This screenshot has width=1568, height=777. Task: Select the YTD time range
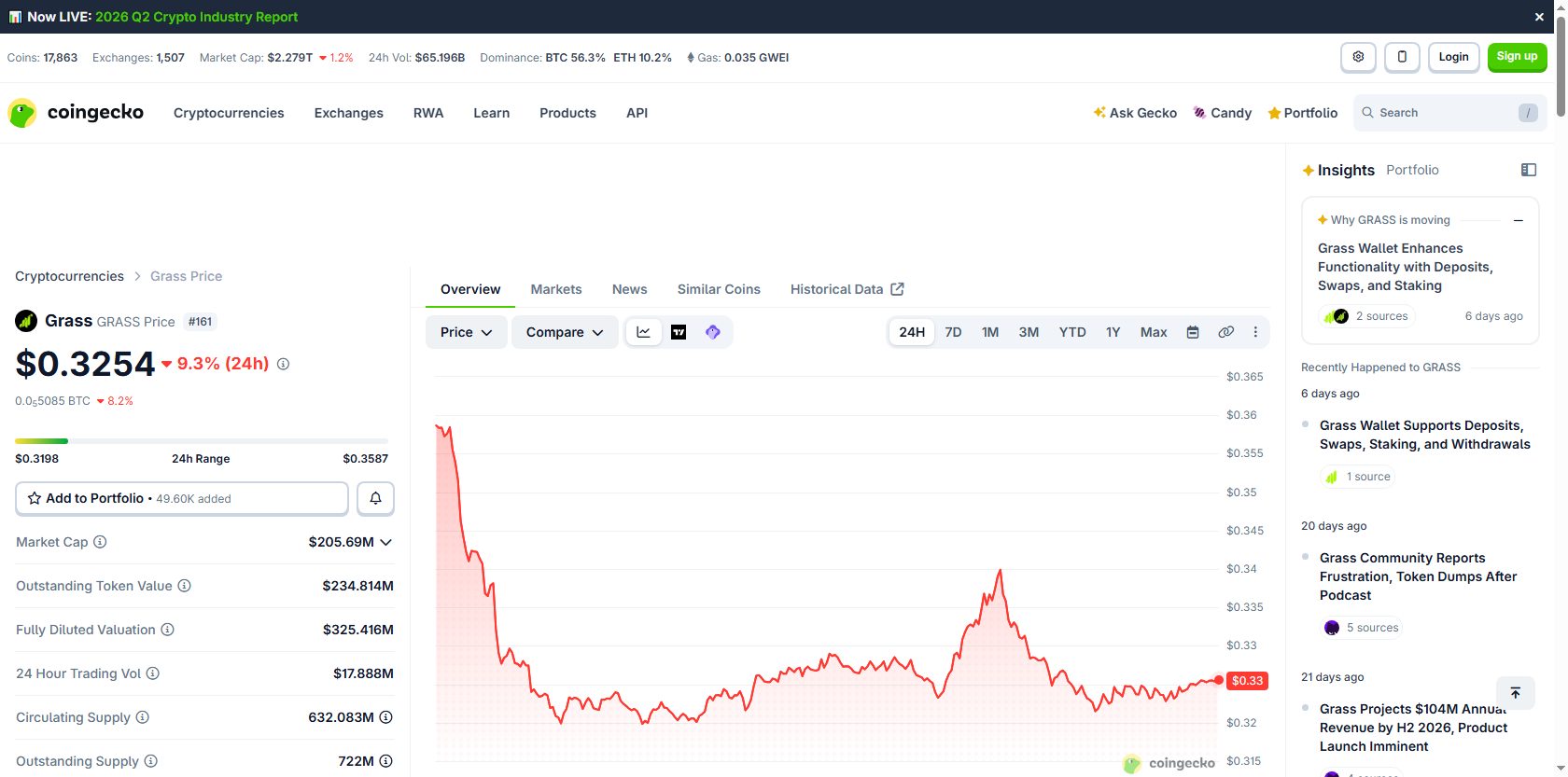[1072, 332]
